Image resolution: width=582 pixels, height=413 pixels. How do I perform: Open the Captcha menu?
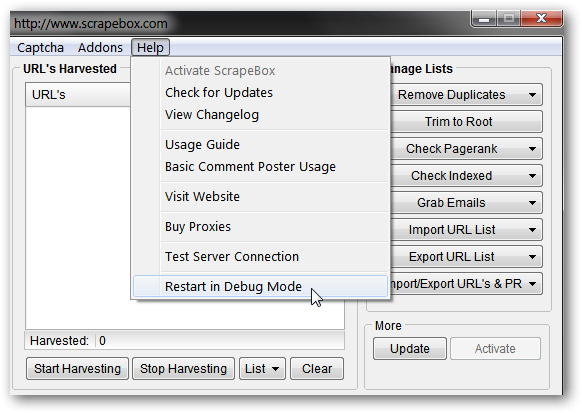(40, 47)
